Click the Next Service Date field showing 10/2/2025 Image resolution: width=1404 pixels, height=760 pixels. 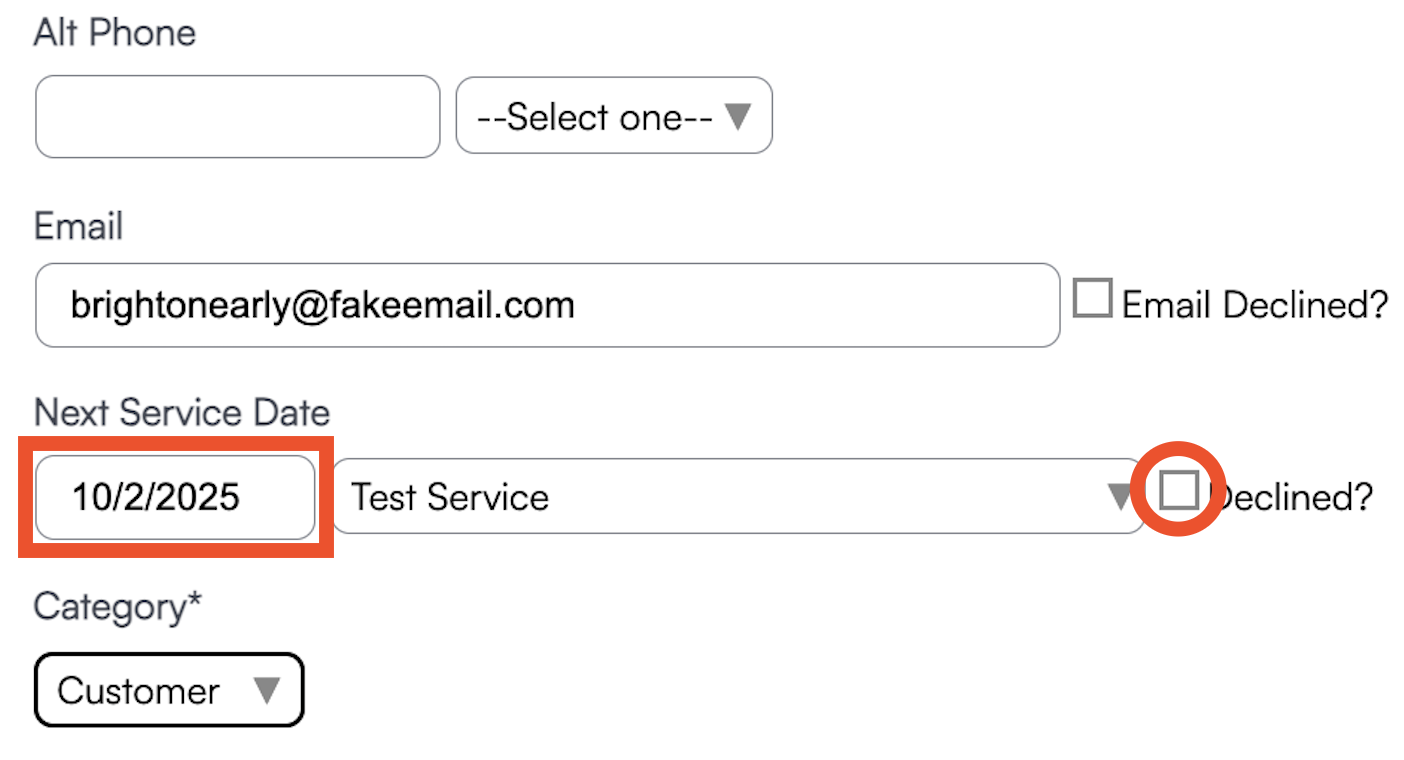click(175, 497)
